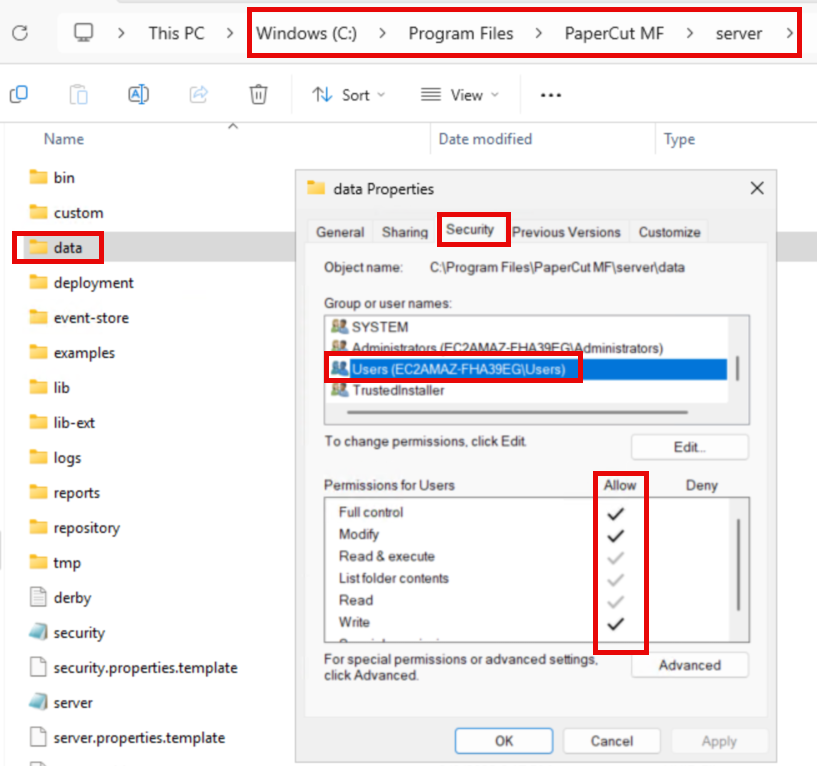
Task: Click server in the breadcrumb
Action: point(738,33)
